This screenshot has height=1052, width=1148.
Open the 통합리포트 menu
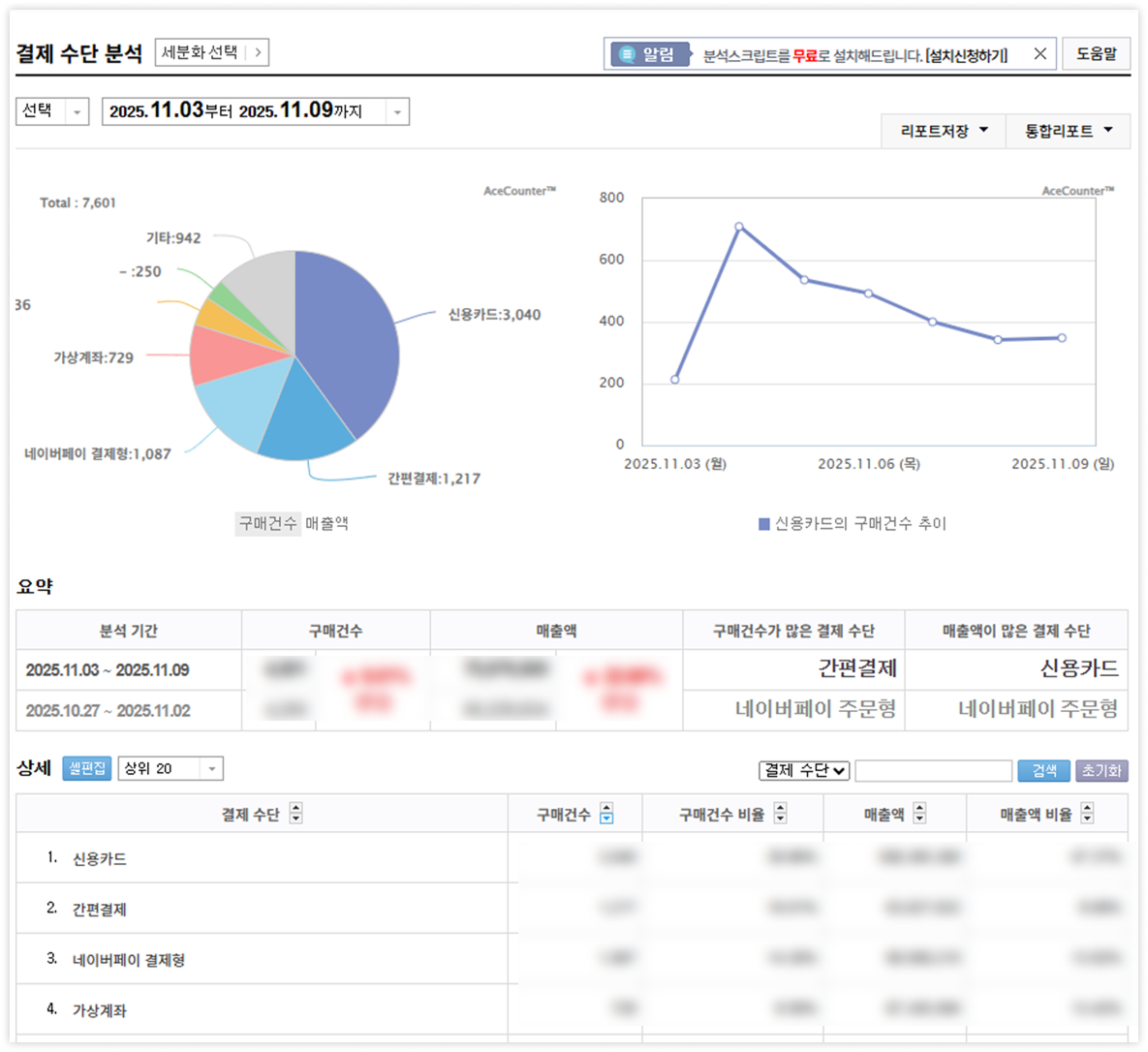click(1069, 131)
